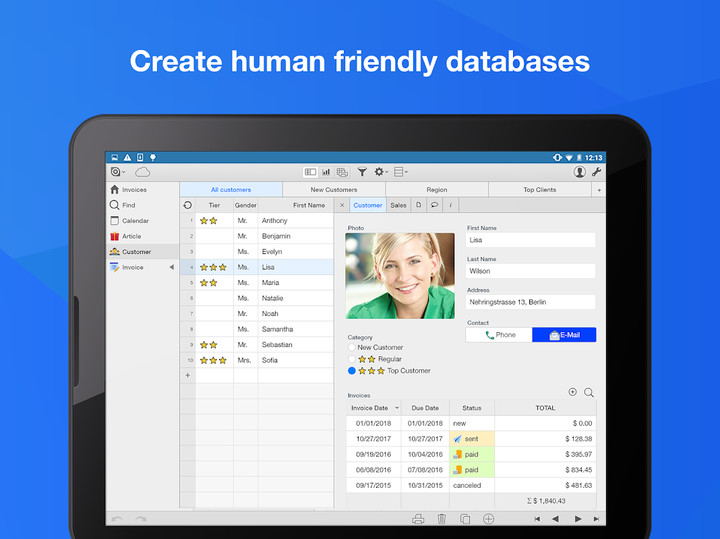Add new record from bottom toolbar
Viewport: 720px width, 539px height.
pos(488,519)
